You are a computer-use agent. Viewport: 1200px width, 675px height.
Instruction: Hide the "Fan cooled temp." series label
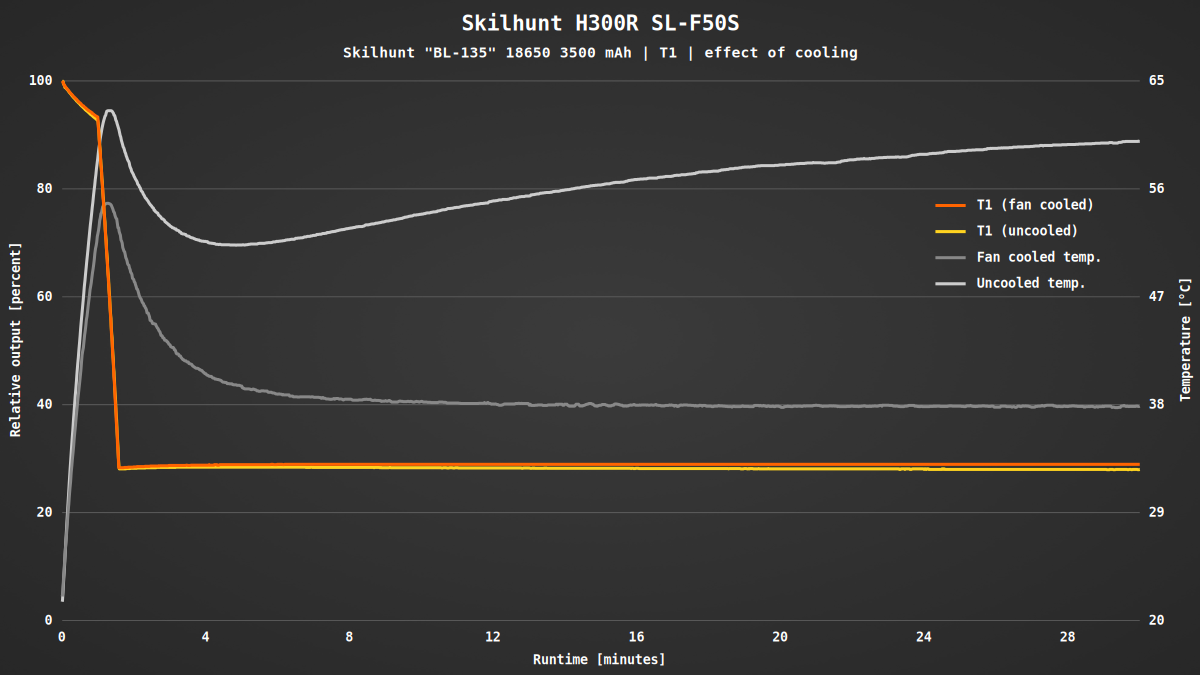point(1039,257)
